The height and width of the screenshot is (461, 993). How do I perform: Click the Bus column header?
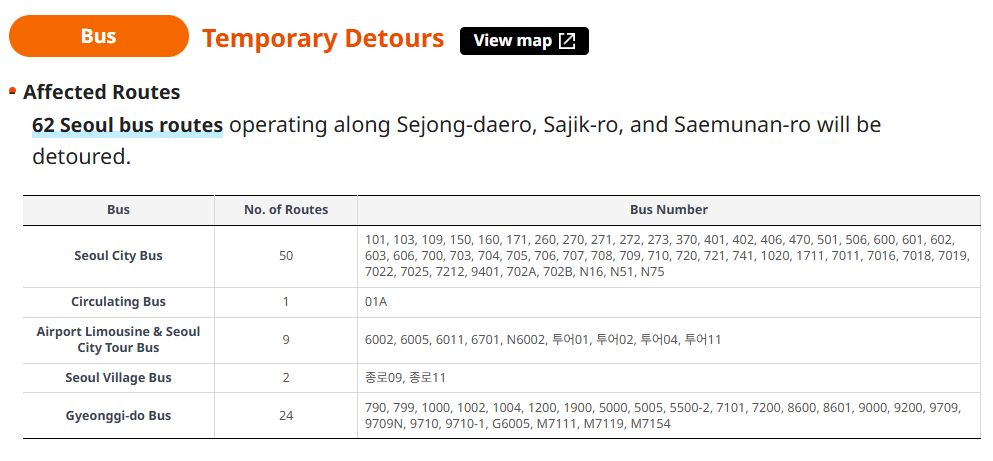[x=118, y=210]
